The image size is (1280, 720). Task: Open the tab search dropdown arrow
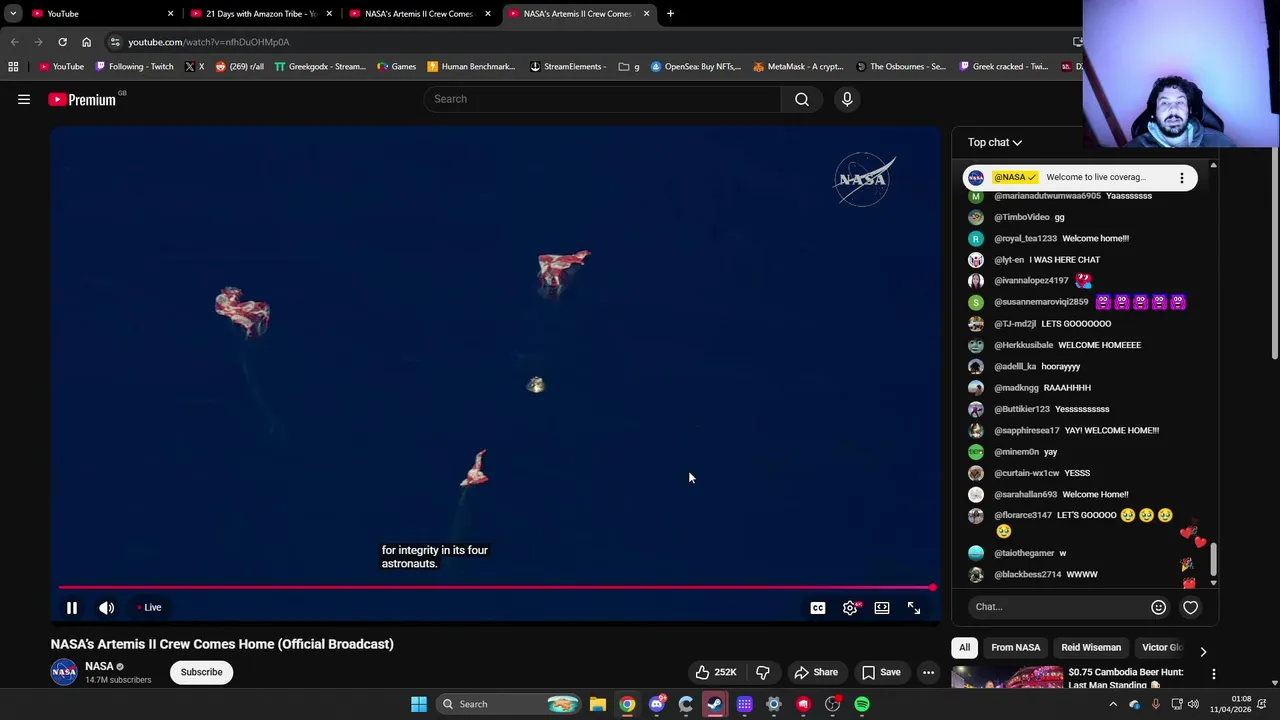[x=13, y=14]
